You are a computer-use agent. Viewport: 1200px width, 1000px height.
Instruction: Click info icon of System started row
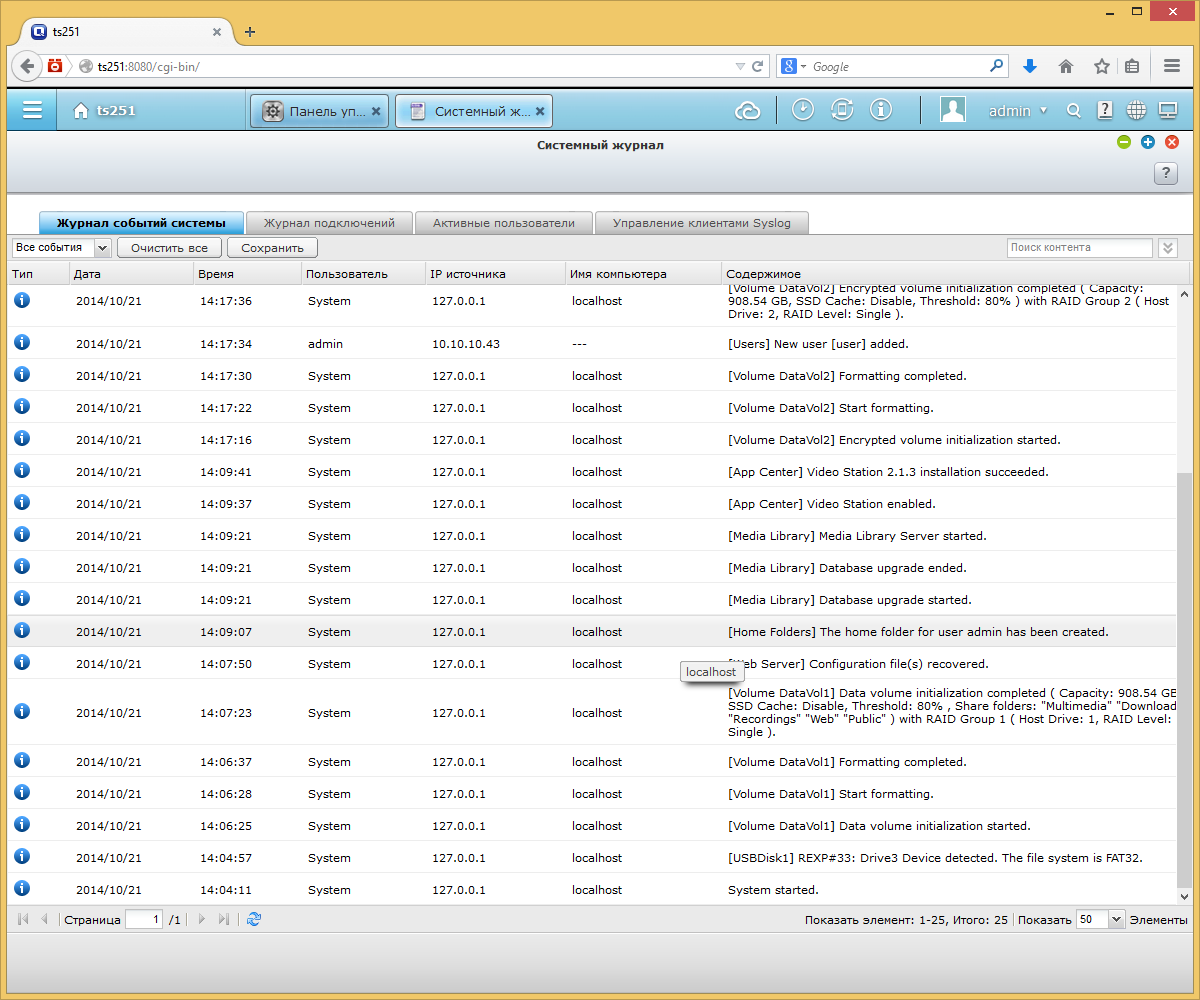[x=22, y=888]
